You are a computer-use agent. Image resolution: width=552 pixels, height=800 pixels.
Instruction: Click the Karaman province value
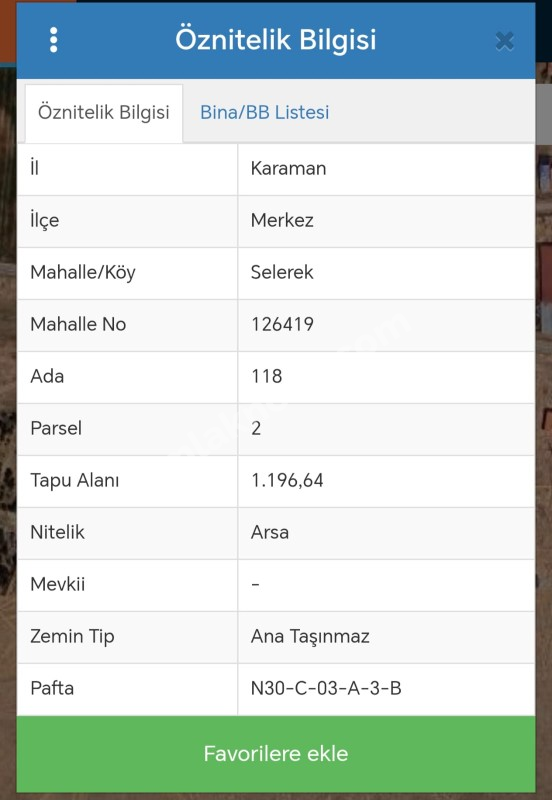(288, 169)
